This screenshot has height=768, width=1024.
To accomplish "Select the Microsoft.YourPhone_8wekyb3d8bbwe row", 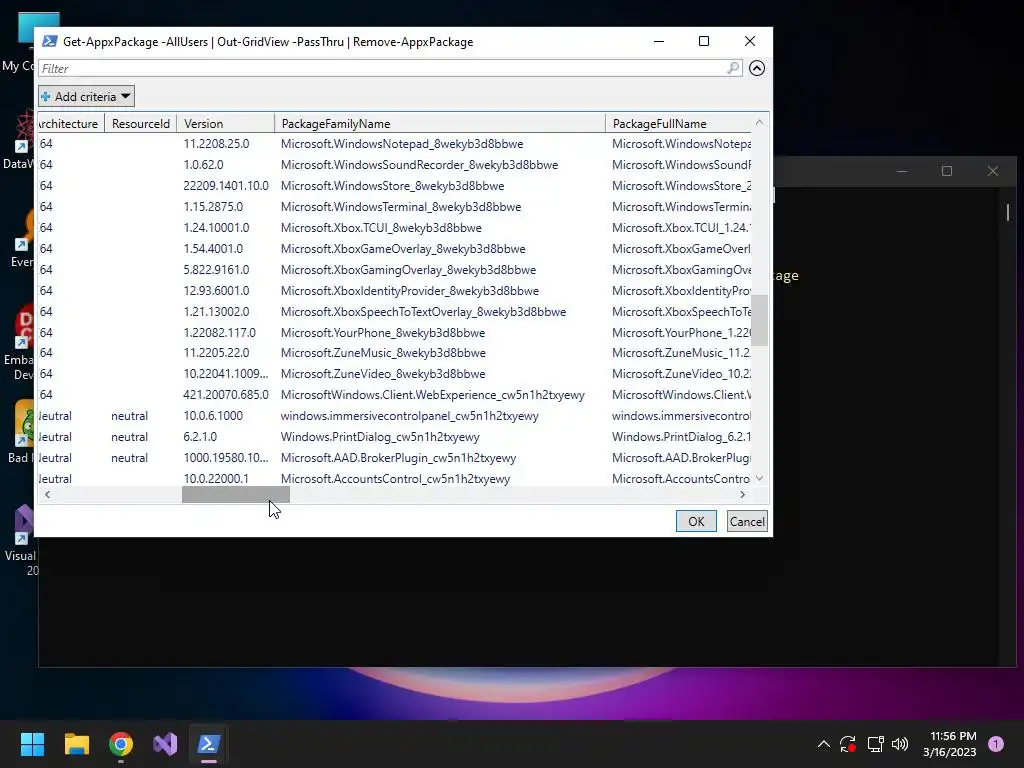I will (394, 332).
